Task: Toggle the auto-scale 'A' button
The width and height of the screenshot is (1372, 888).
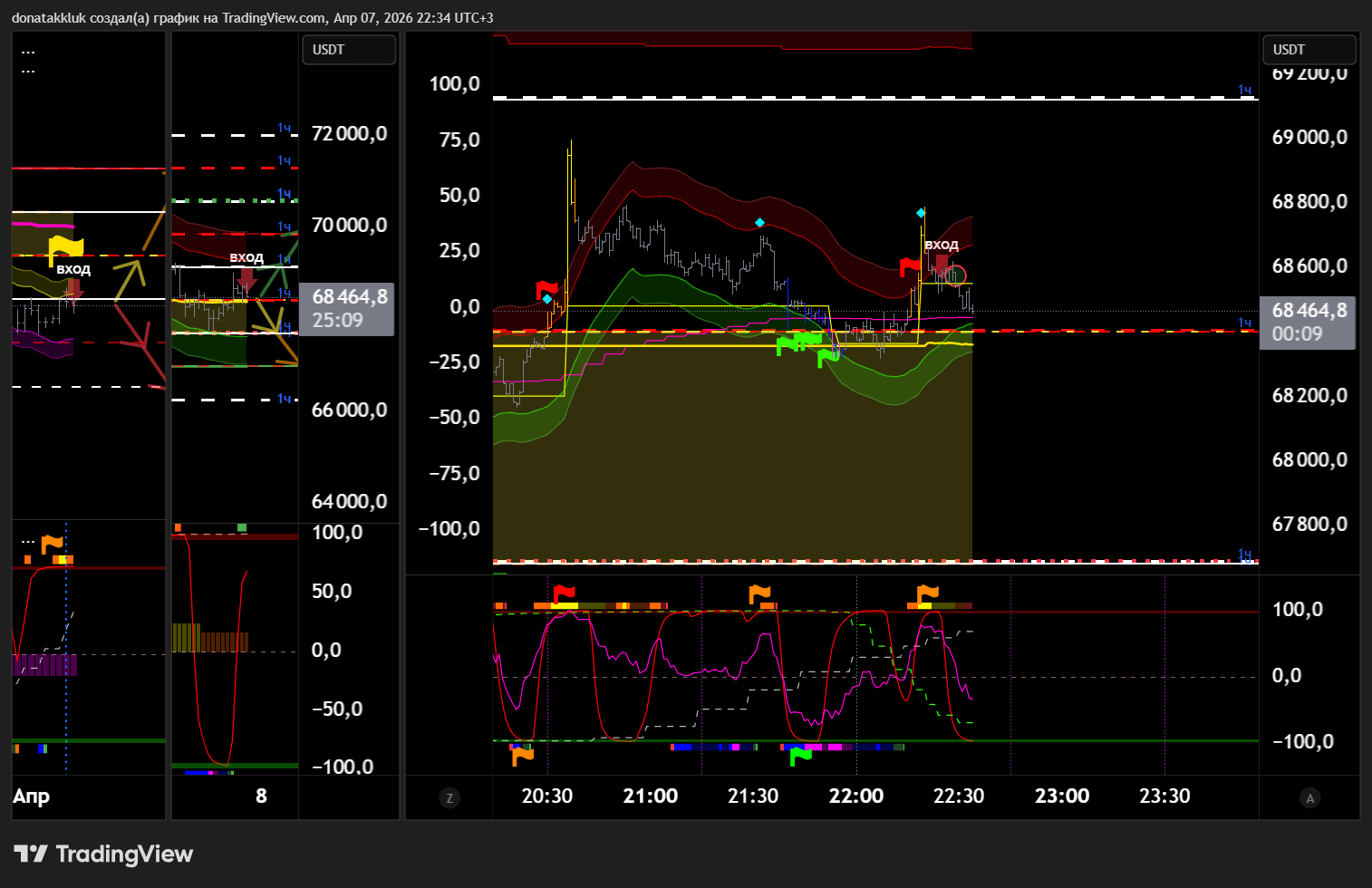Action: (1309, 798)
